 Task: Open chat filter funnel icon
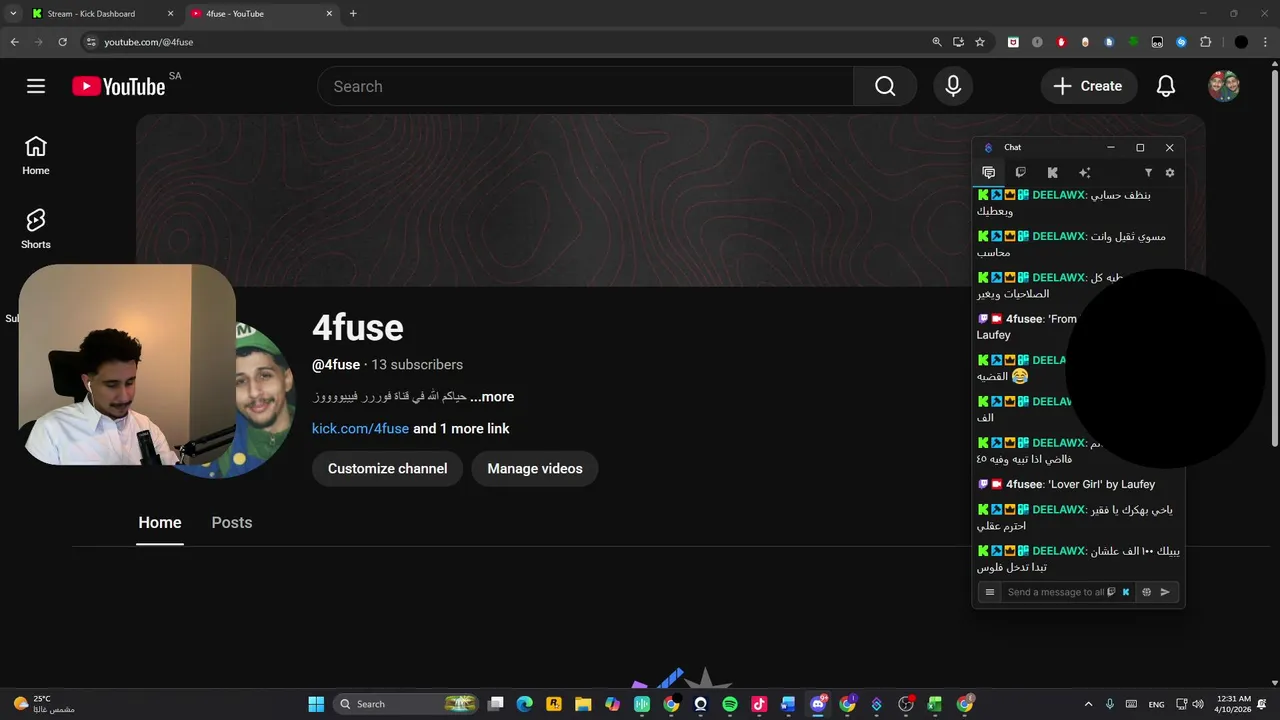(1148, 173)
